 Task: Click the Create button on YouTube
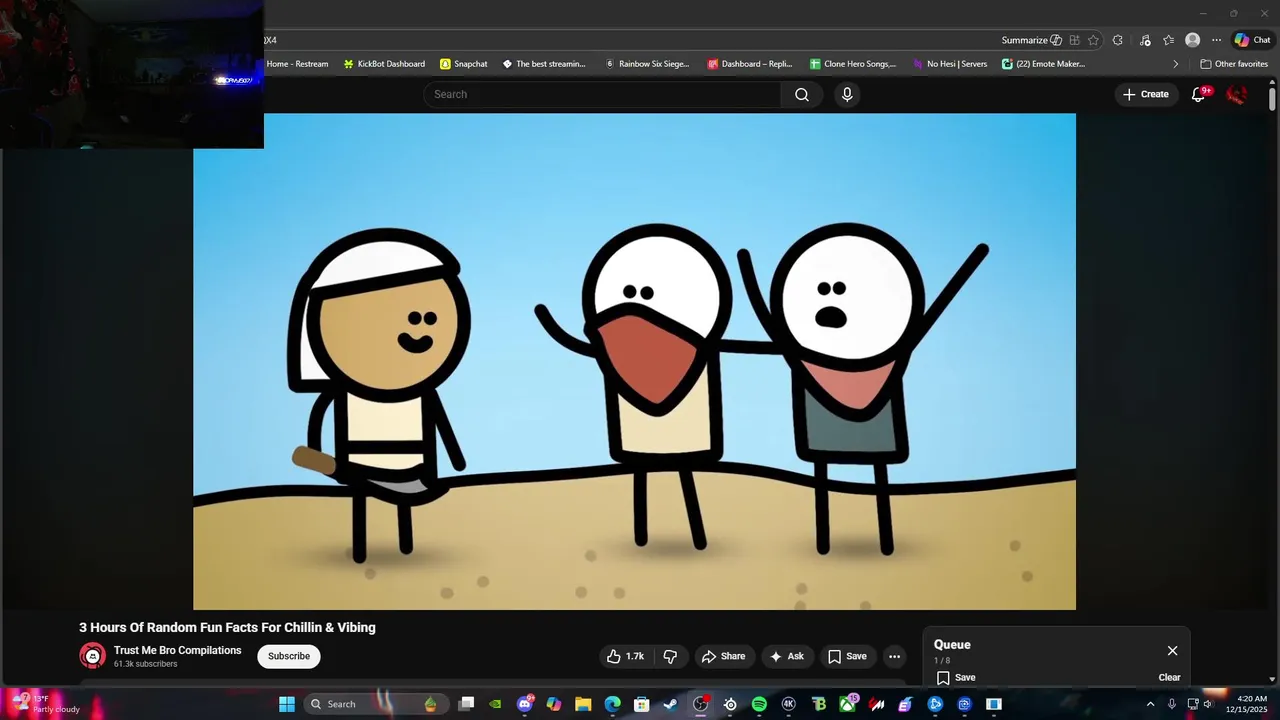click(x=1146, y=94)
